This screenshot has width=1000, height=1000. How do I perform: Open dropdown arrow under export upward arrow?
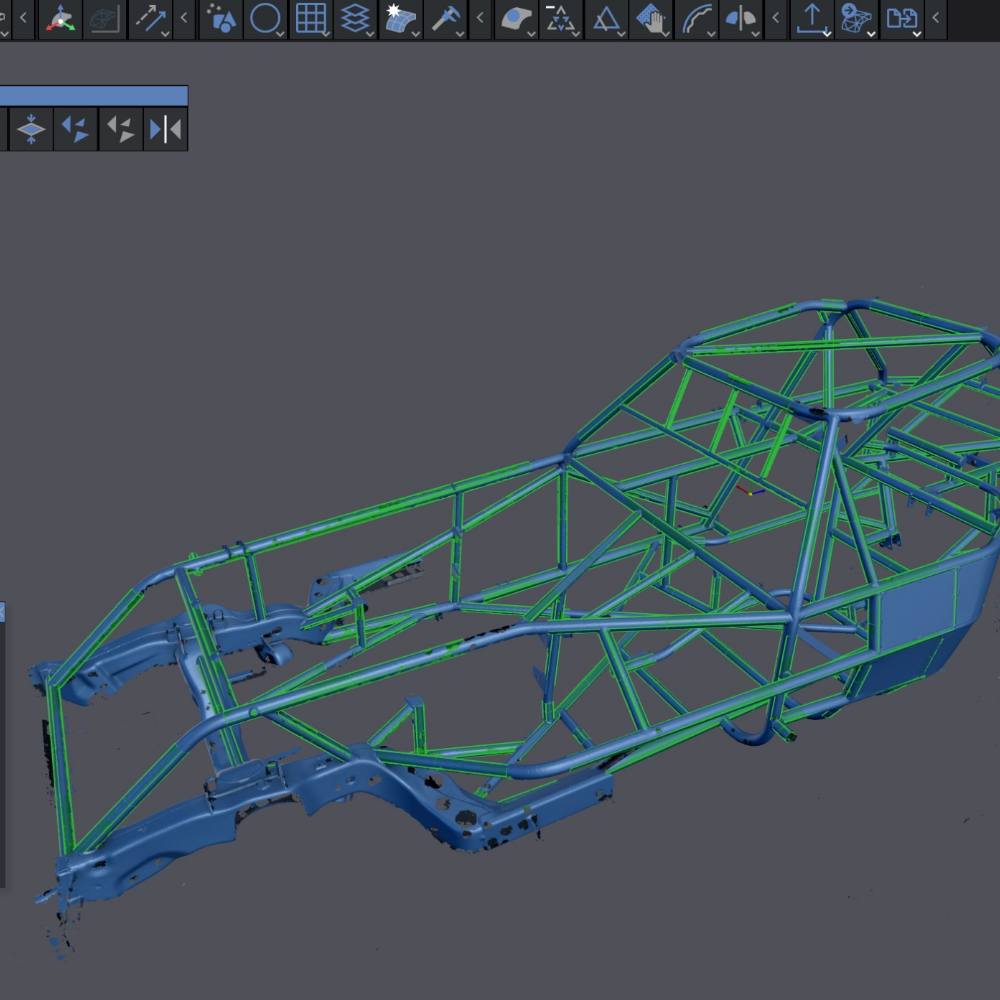[x=827, y=33]
